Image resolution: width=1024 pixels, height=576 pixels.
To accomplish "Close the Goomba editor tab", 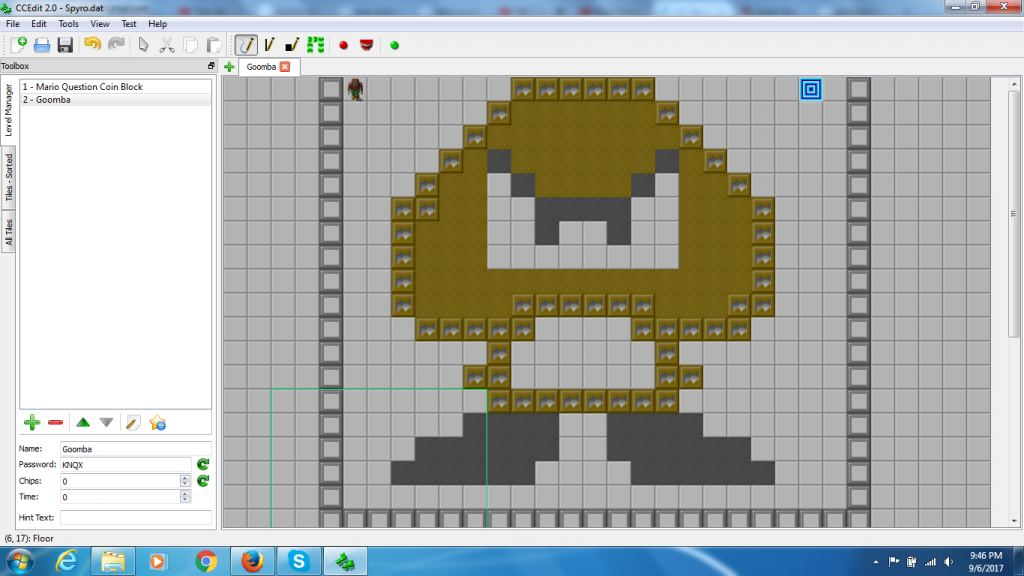I will (x=285, y=67).
